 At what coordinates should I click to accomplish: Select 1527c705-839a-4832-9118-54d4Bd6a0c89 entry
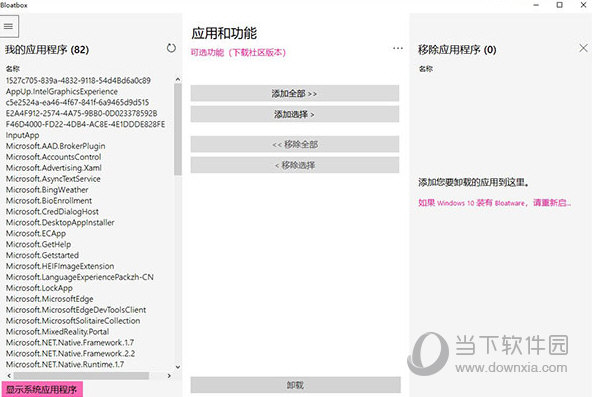(78, 80)
